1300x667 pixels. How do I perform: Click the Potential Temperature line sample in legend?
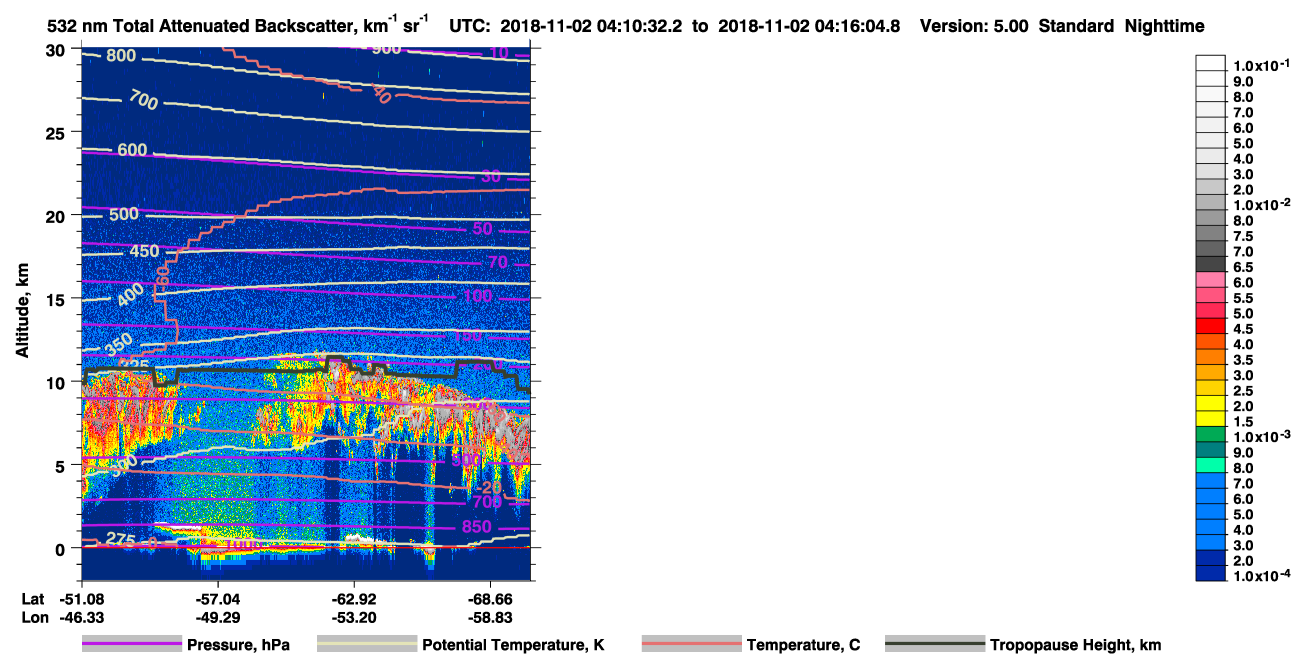pyautogui.click(x=367, y=644)
